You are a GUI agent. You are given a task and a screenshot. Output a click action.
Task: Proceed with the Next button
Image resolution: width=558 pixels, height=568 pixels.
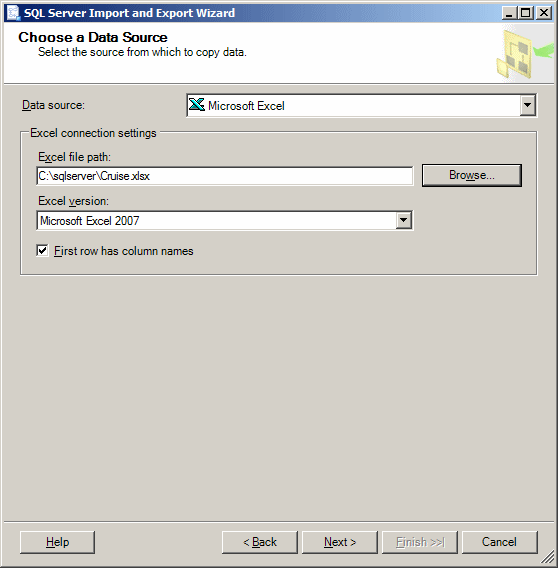coord(340,542)
